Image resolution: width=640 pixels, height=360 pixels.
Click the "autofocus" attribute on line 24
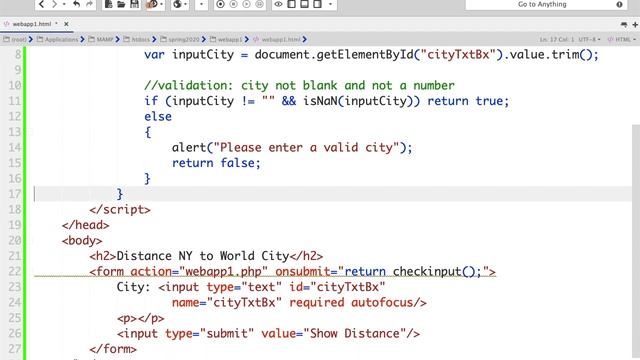tap(382, 302)
